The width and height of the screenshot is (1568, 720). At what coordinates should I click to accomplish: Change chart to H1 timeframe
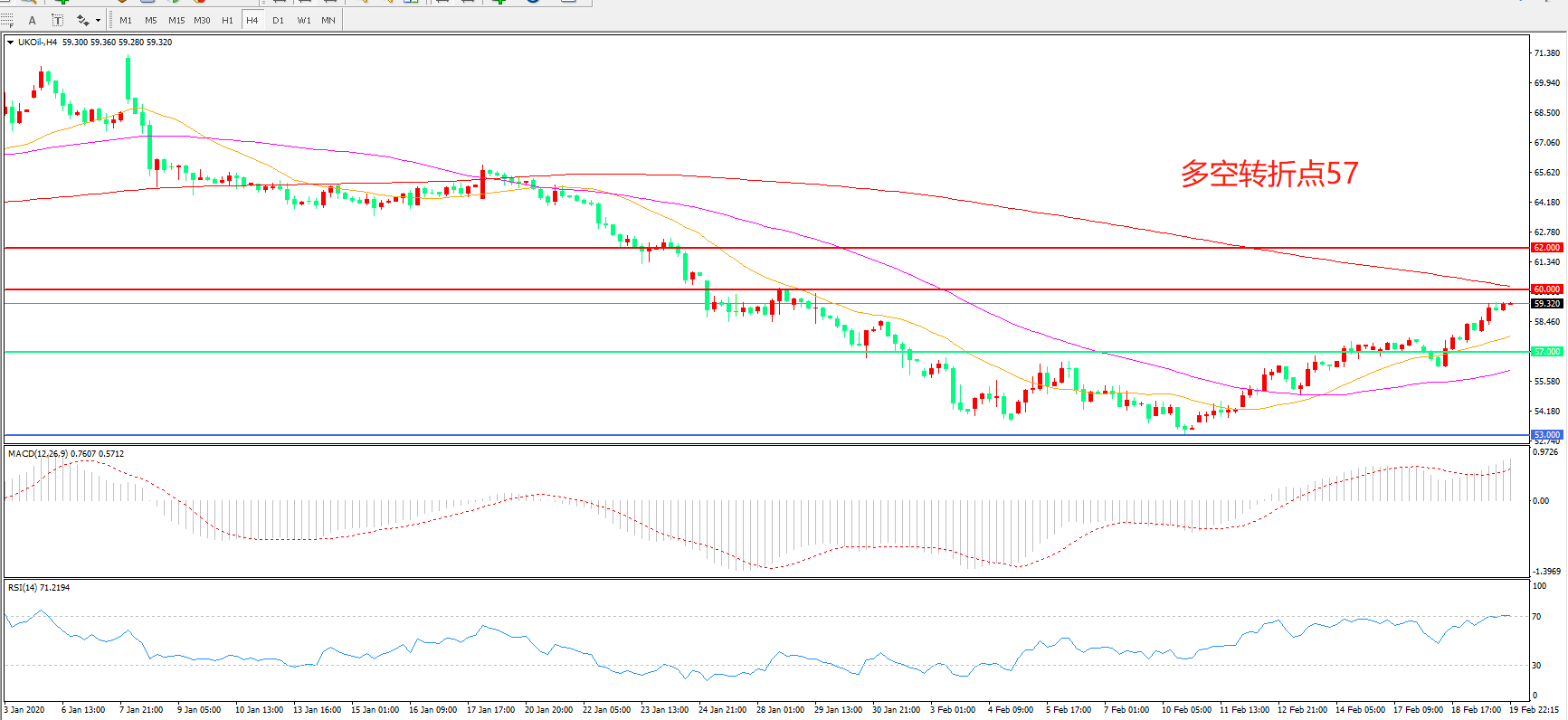[x=227, y=20]
